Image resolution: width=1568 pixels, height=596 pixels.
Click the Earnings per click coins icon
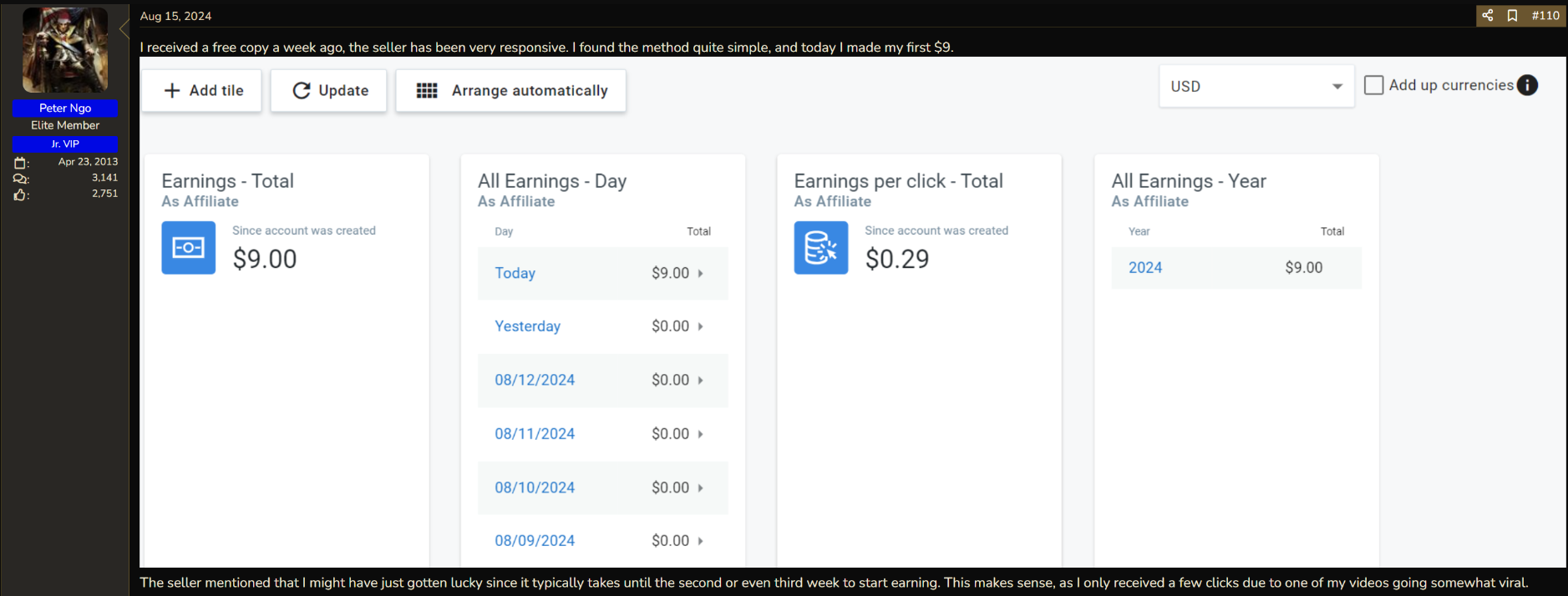[x=821, y=248]
